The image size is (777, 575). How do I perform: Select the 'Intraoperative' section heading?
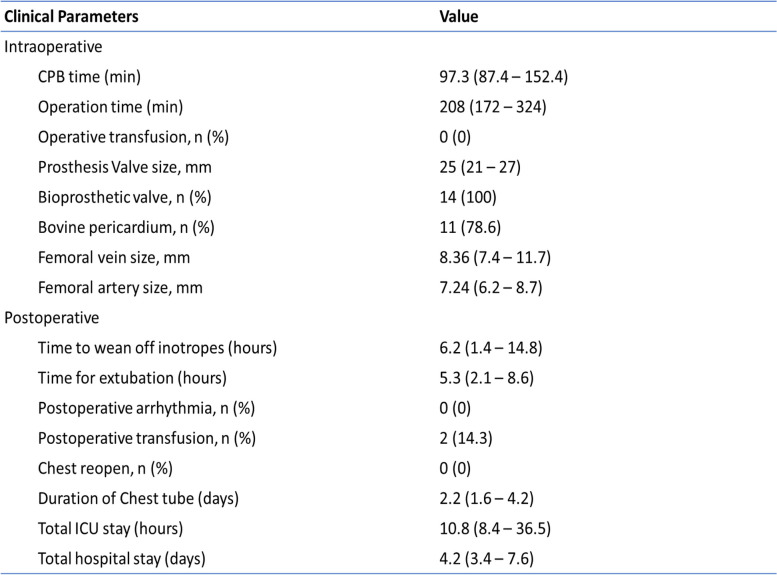coord(53,47)
